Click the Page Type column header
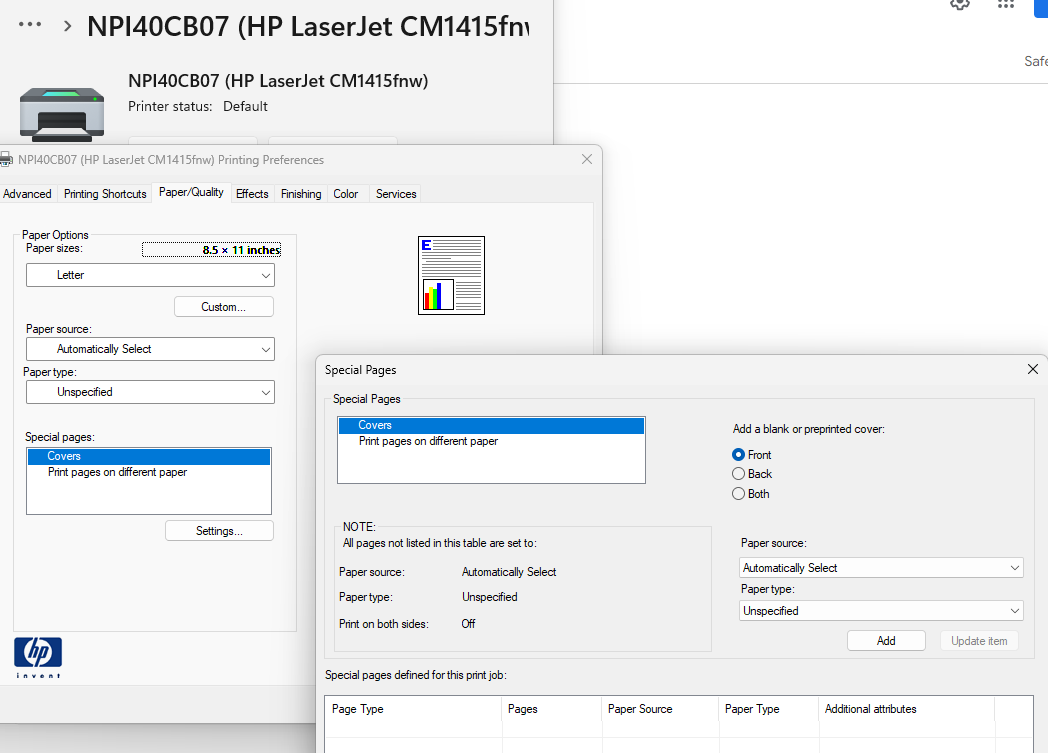 click(413, 709)
